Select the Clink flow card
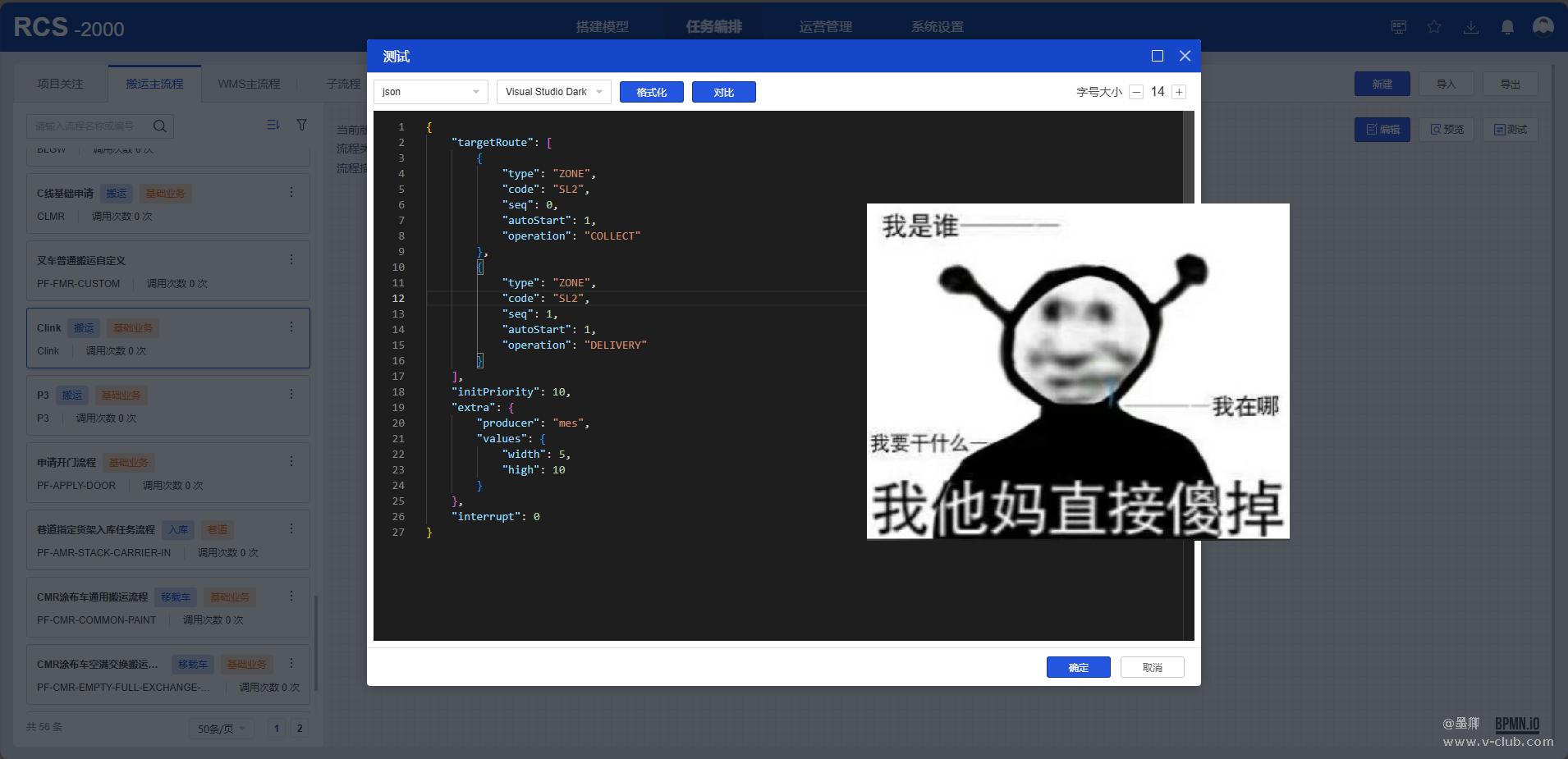Viewport: 1568px width, 759px height. click(168, 338)
